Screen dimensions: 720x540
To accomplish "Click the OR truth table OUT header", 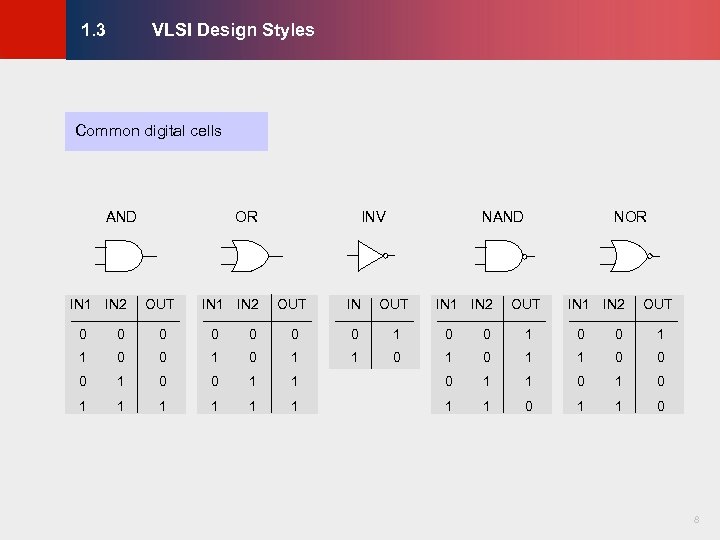I will tap(292, 304).
